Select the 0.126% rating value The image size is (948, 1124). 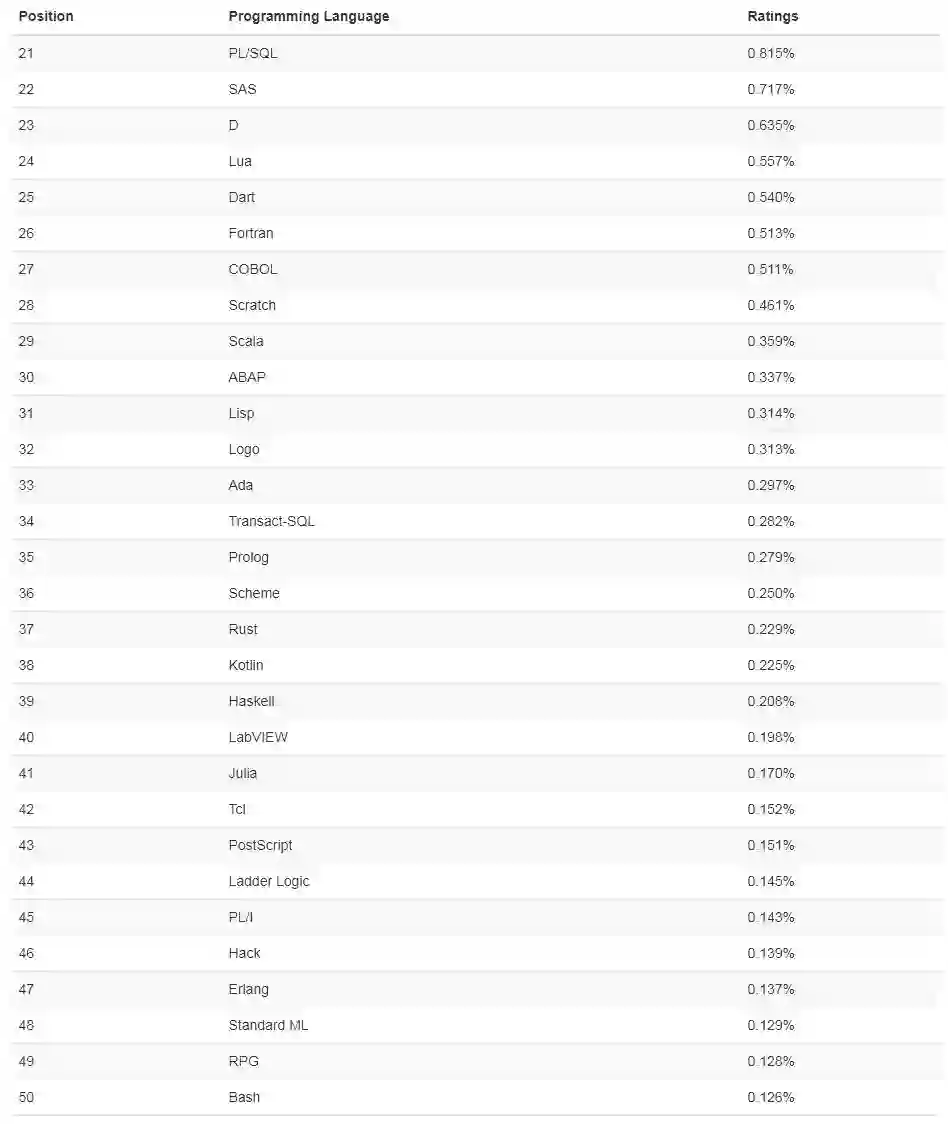tap(771, 1097)
